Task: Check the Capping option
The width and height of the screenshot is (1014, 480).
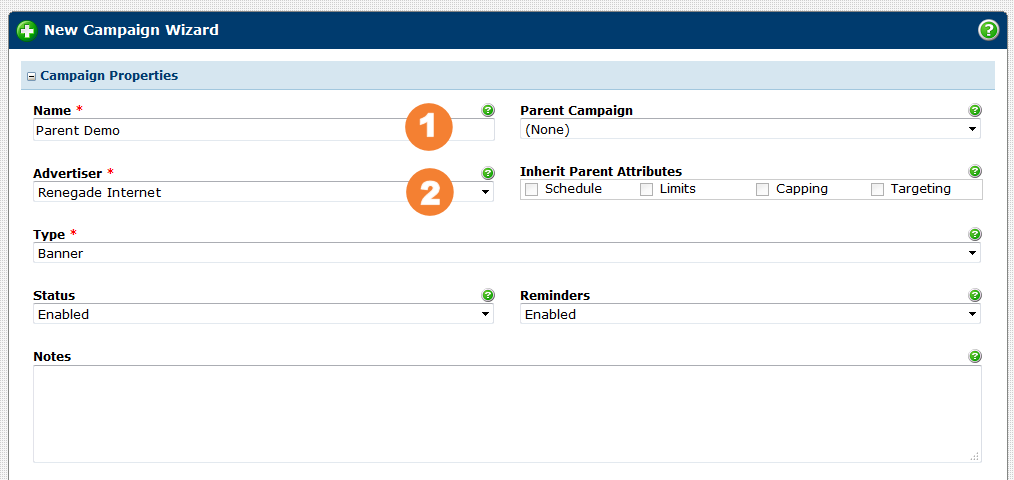Action: tap(763, 189)
